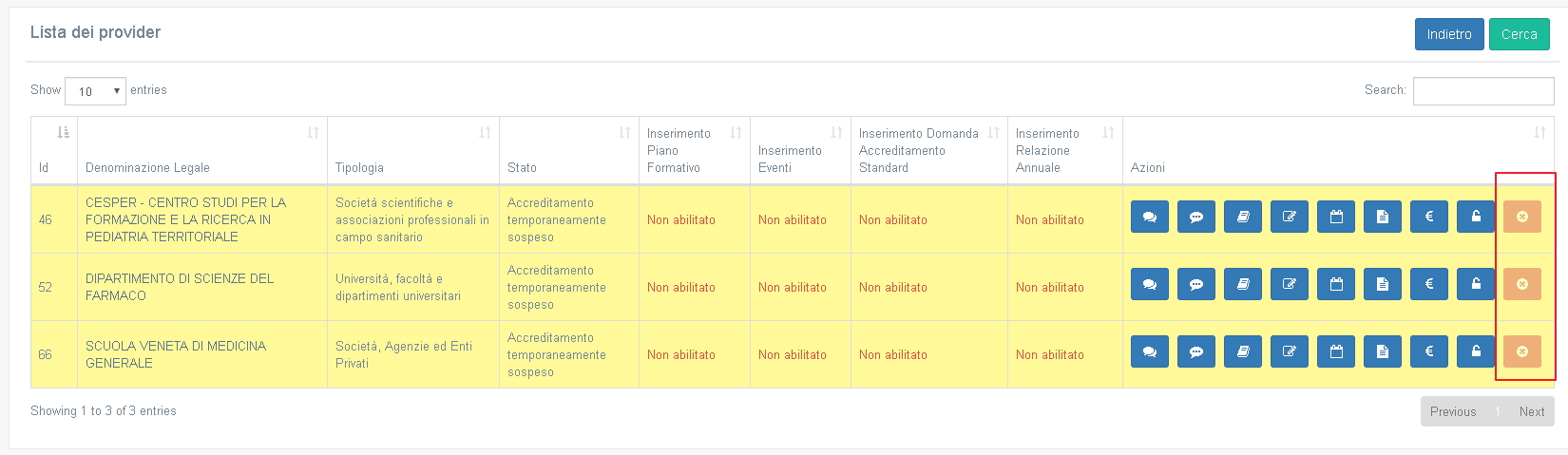Click the book icon for provider 52
Screen dimensions: 1568x455
point(1243,284)
